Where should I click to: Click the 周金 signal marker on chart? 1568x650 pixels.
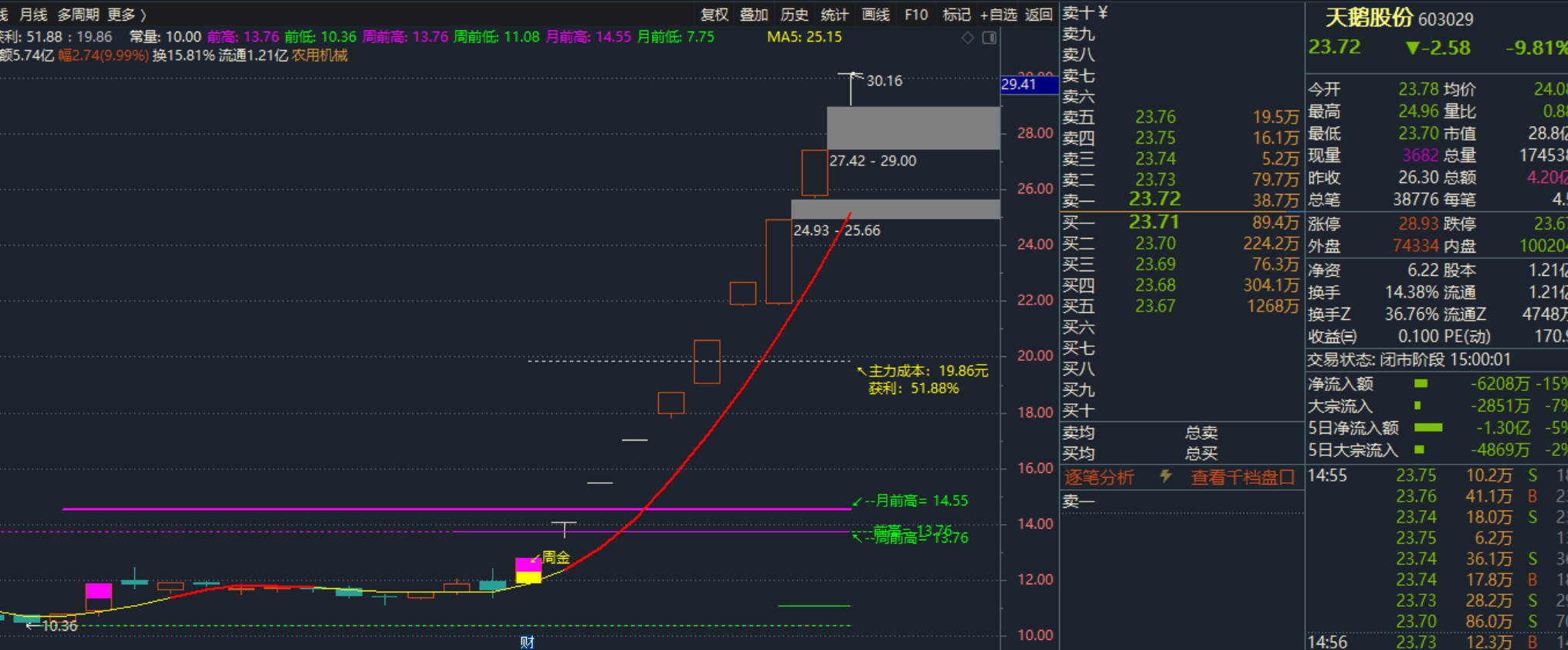pyautogui.click(x=555, y=557)
